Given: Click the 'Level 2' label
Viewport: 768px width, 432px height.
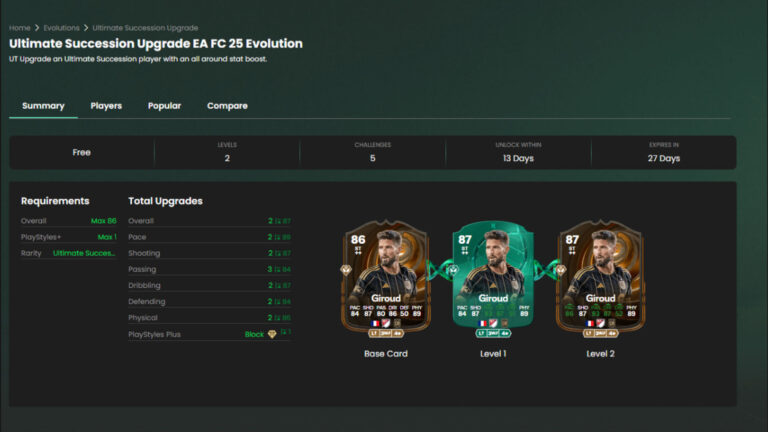Looking at the screenshot, I should click(600, 354).
